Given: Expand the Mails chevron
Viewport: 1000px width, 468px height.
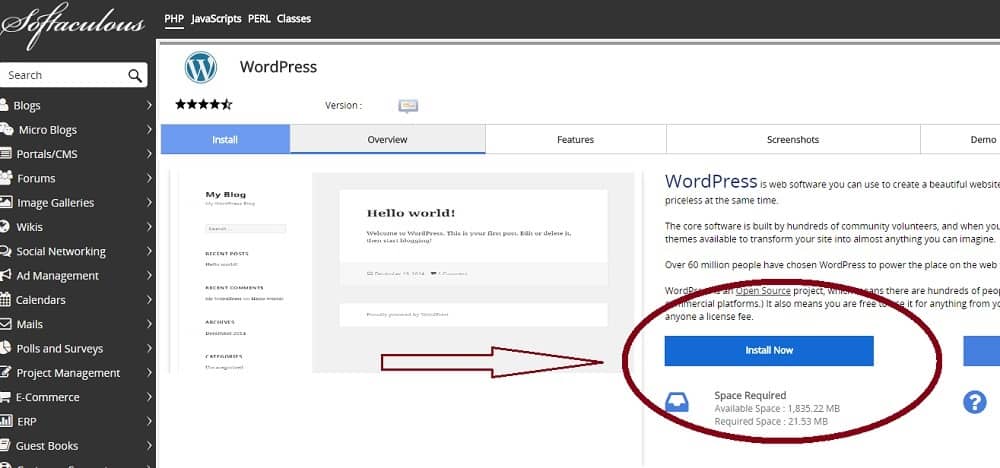Looking at the screenshot, I should (x=149, y=324).
